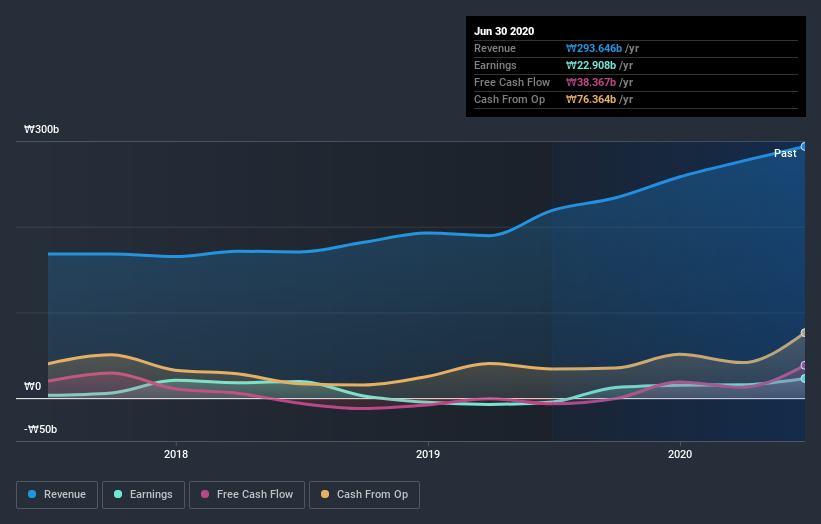821x524 pixels.
Task: Click the ₩300b y-axis label
Action: [x=41, y=129]
